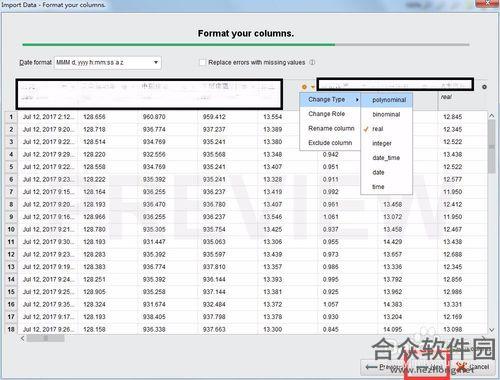
Task: Click the info icon beside Replace errors
Action: 312,62
